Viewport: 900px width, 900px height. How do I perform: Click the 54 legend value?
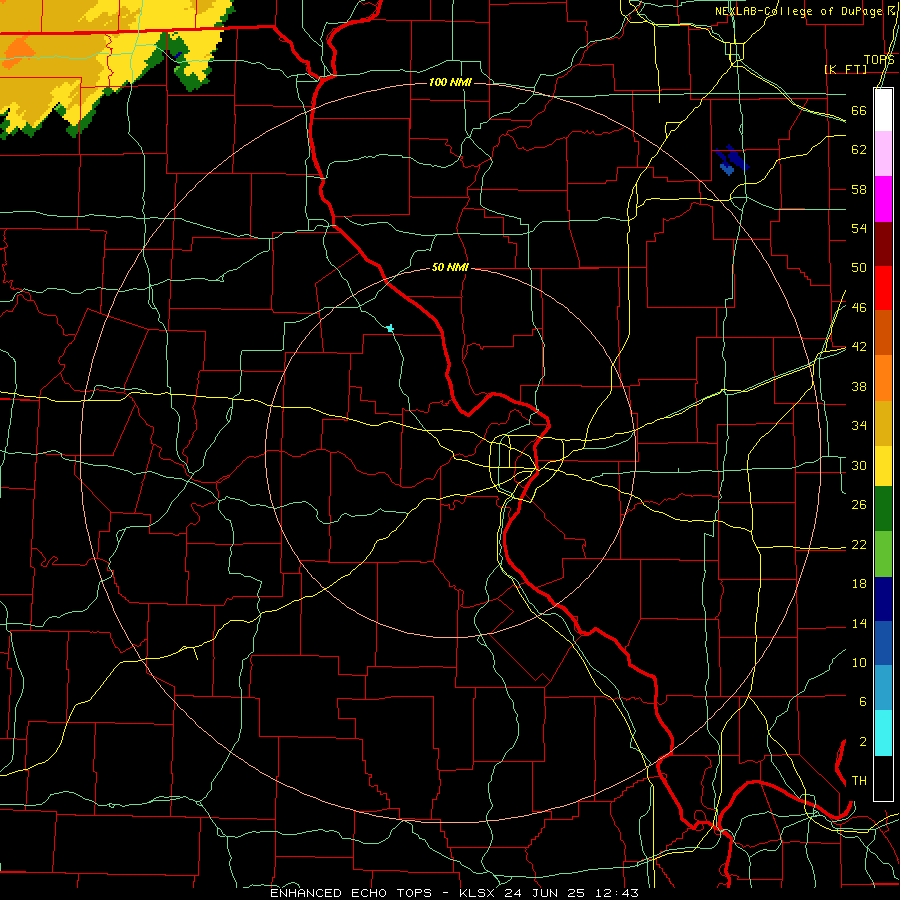click(859, 228)
